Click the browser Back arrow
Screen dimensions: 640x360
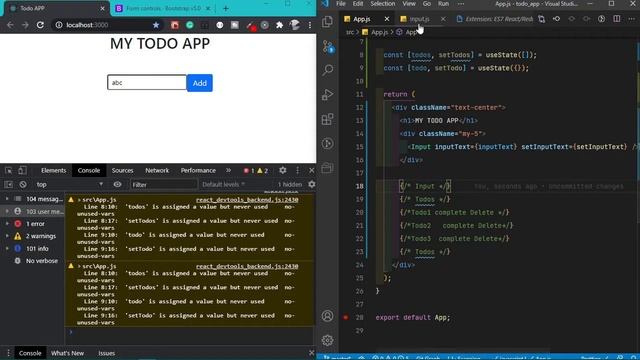coord(10,25)
